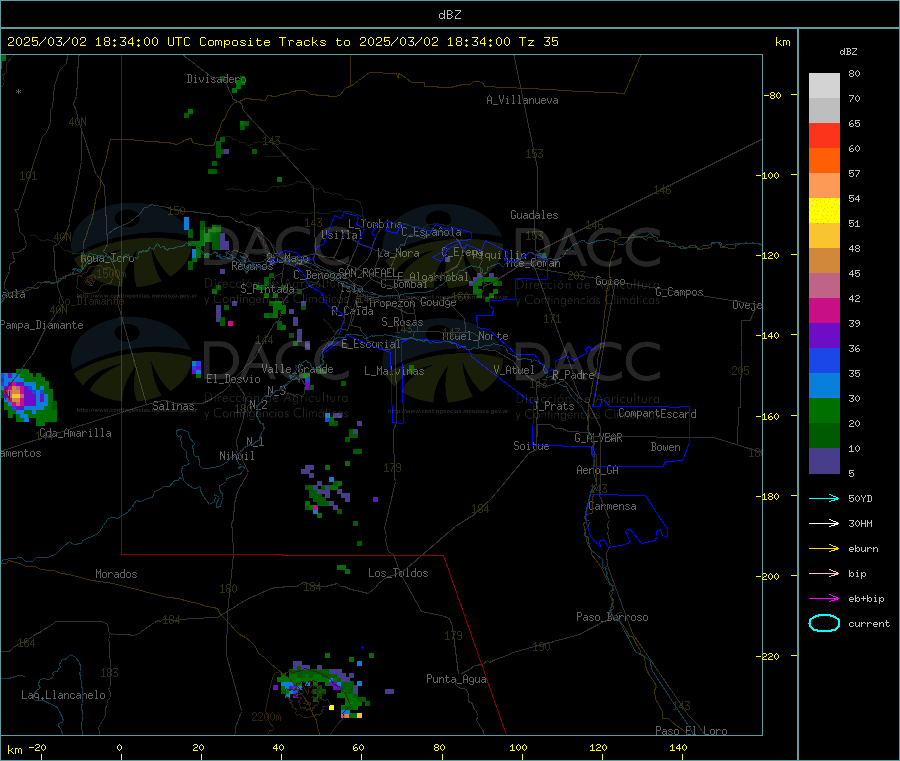
Task: Click the 65 dBZ red color swatch
Action: (x=824, y=135)
